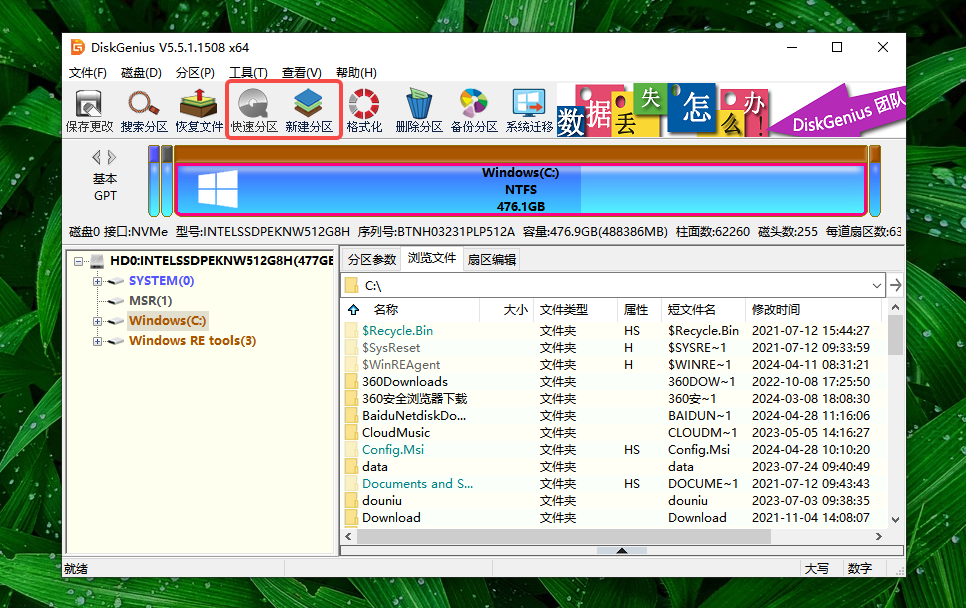Go to next disk with right arrow
The height and width of the screenshot is (608, 966).
click(112, 157)
